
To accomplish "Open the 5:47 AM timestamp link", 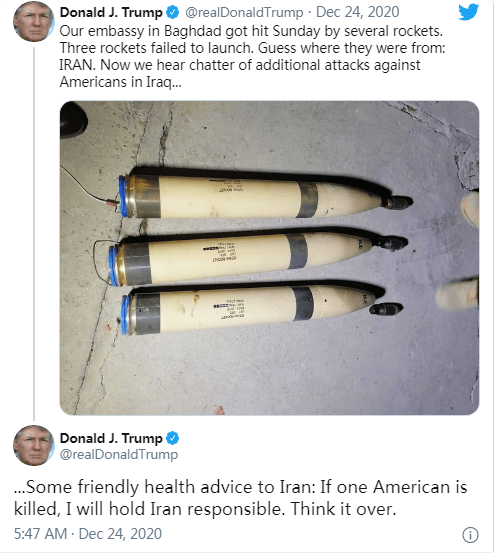I will point(40,534).
